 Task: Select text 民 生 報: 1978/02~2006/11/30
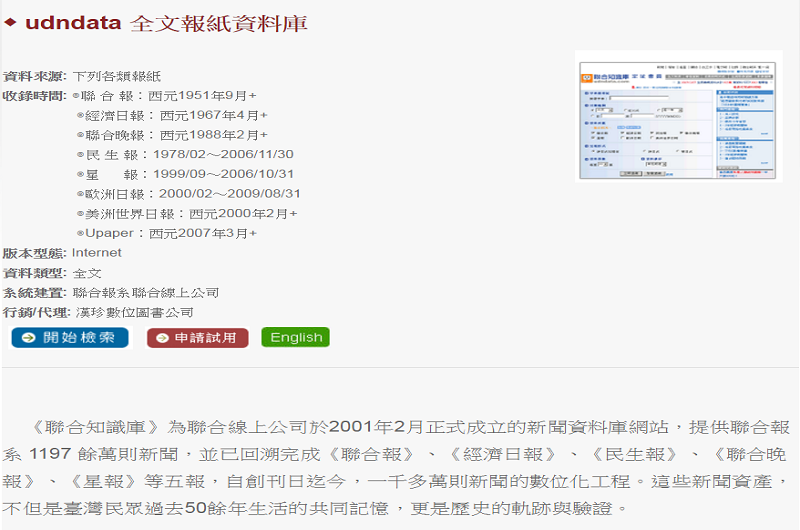[x=189, y=155]
